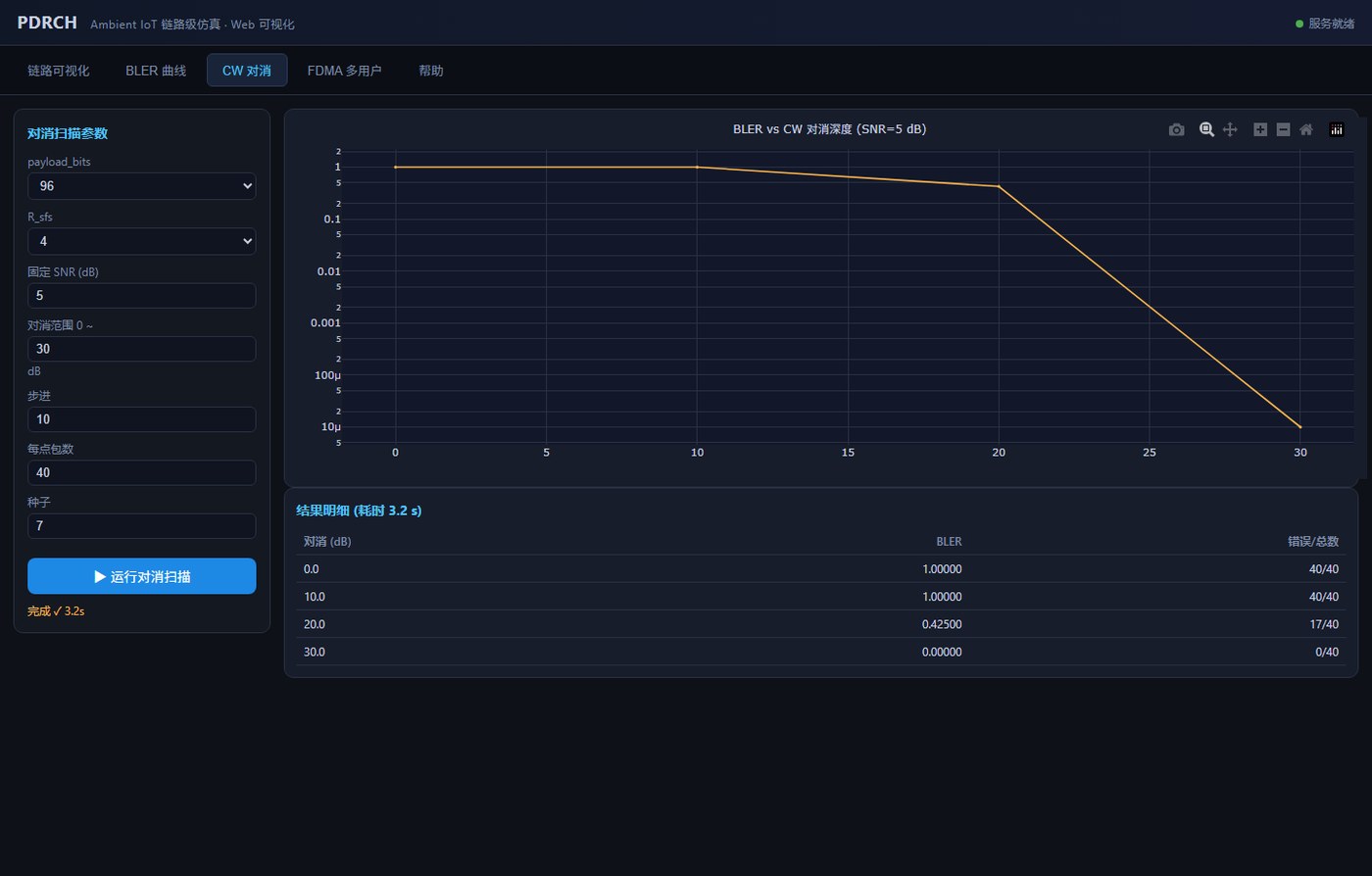Zoom out using the minus chart icon
The width and height of the screenshot is (1372, 876).
coord(1284,129)
